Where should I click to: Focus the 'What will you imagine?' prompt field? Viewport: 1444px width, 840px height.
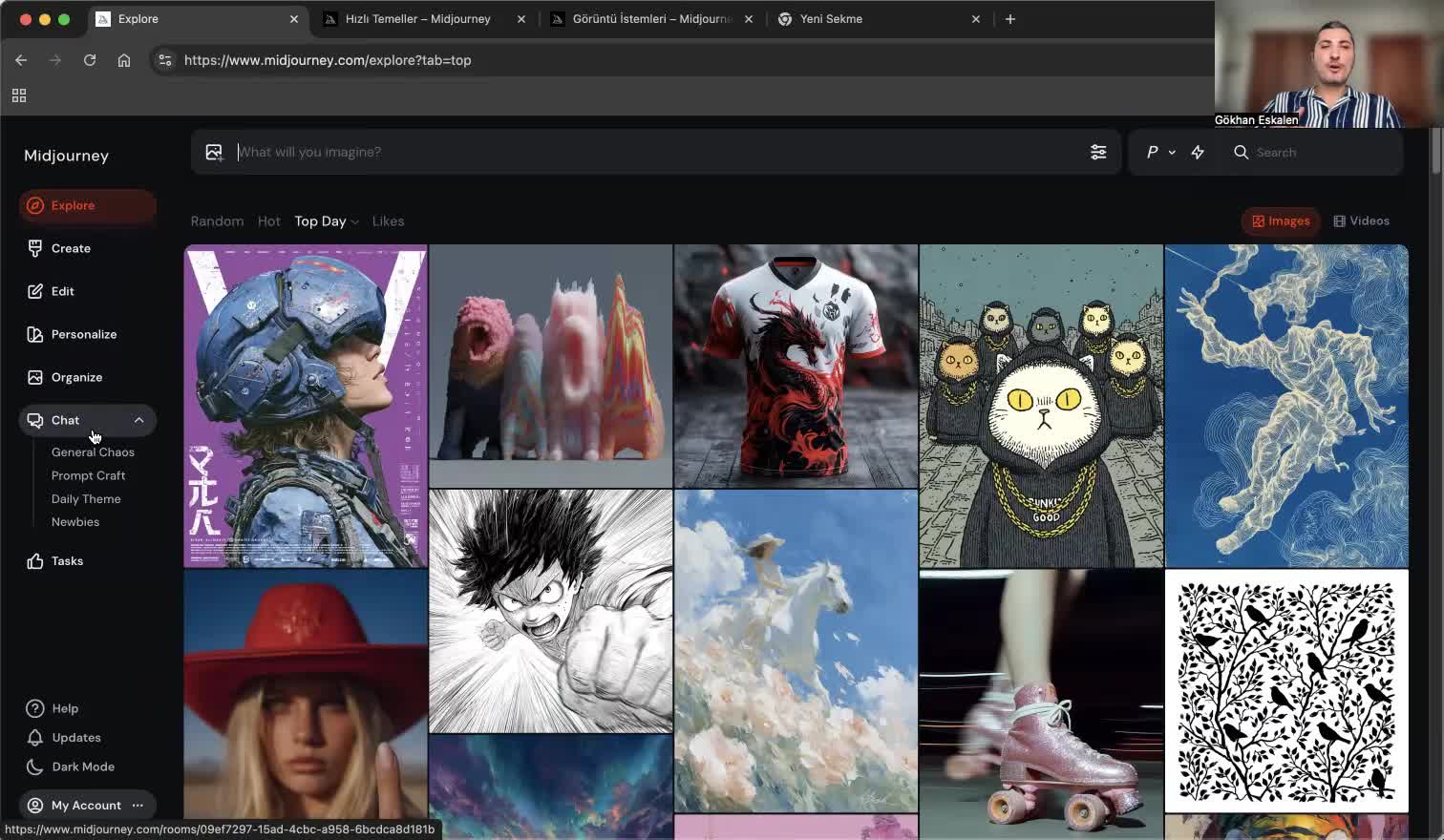654,152
